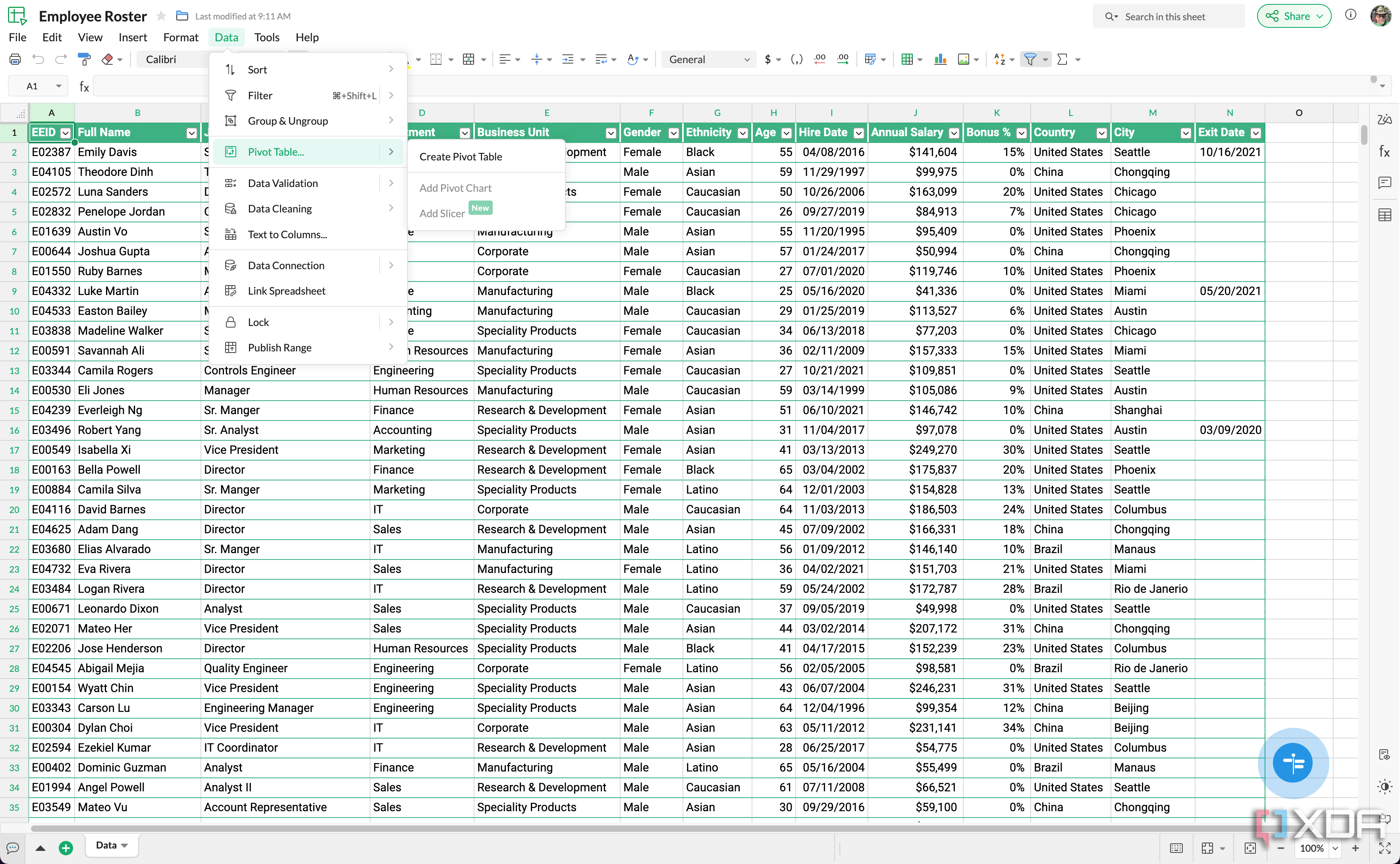Click the Format as table icon
The width and height of the screenshot is (1400, 864).
click(907, 60)
